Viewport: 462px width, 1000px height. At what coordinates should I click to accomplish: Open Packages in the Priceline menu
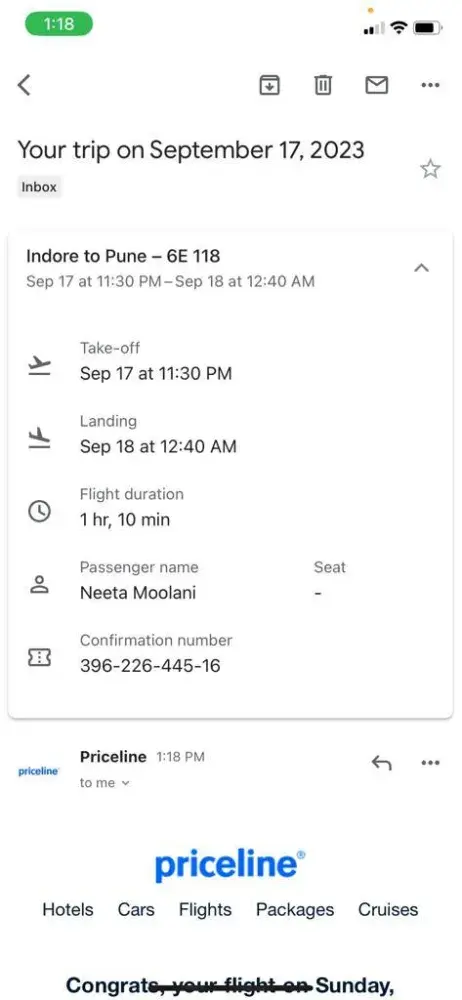[295, 909]
